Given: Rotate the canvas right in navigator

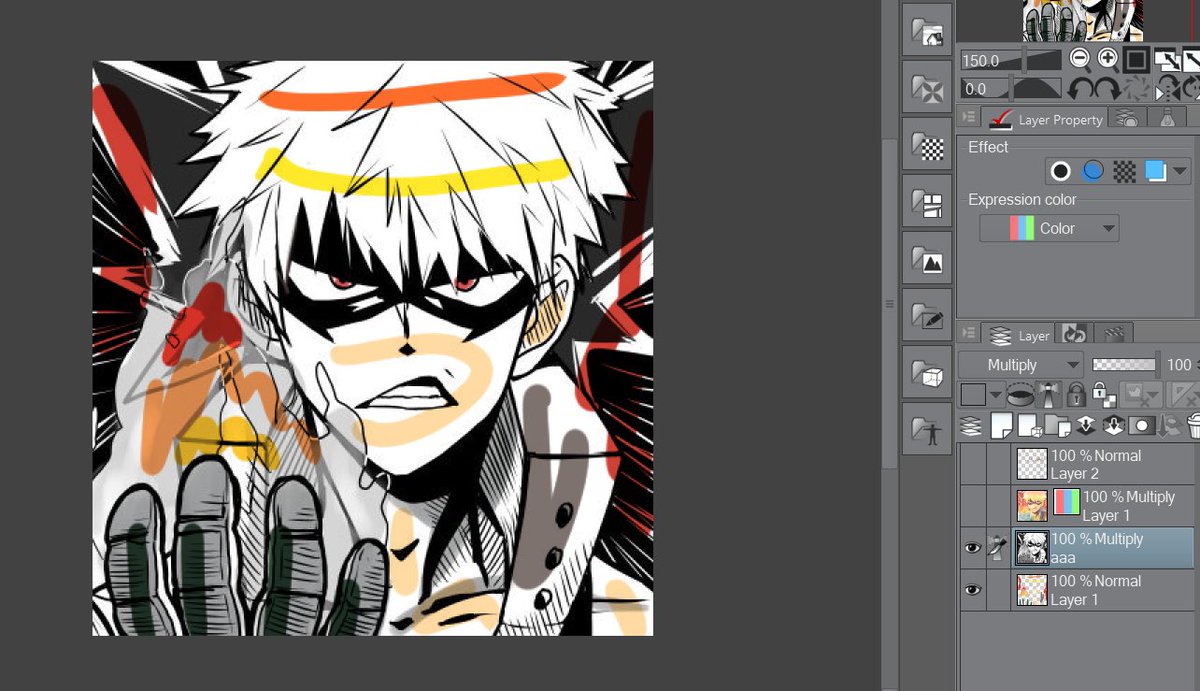Looking at the screenshot, I should (x=1107, y=89).
